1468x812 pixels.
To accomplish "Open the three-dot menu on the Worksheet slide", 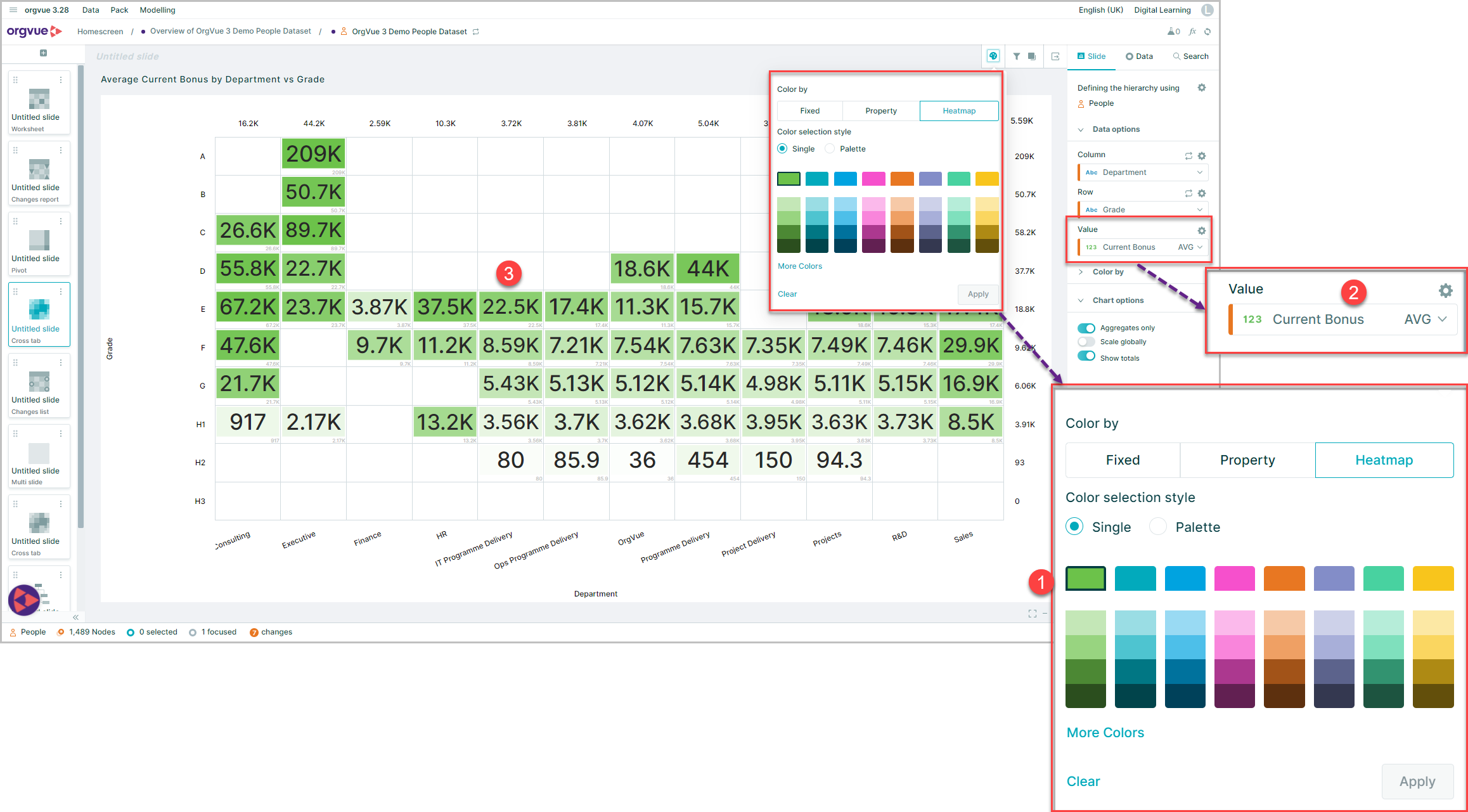I will click(61, 80).
